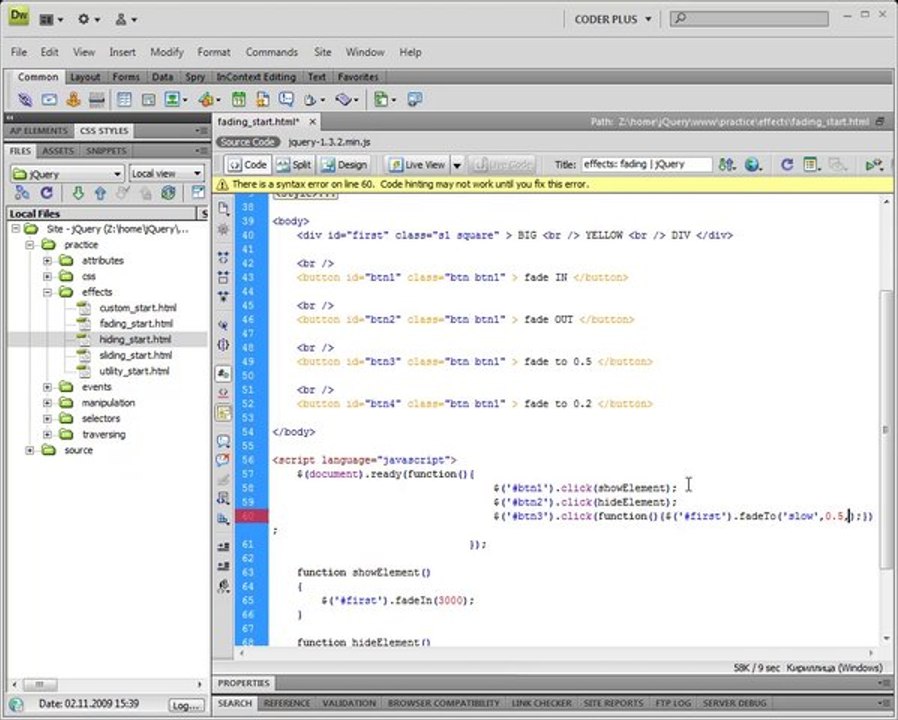Insert an Email Link
This screenshot has height=720, width=898.
[x=49, y=100]
